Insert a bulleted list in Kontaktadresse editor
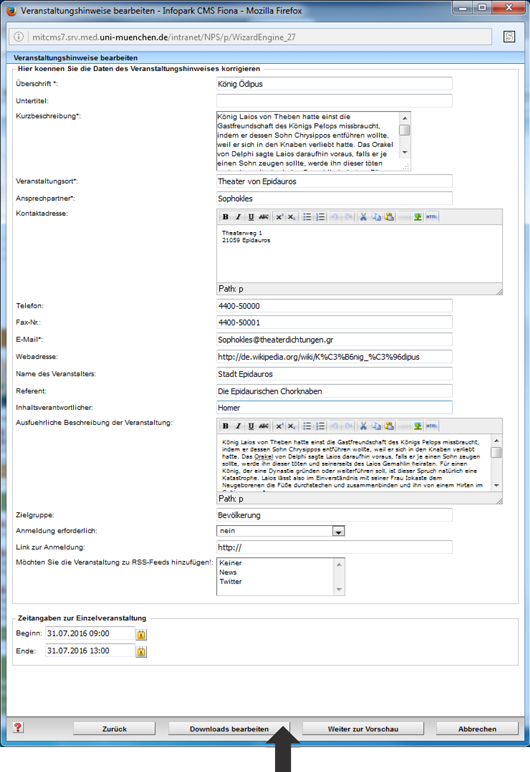Screen dimensions: 530x772 point(307,217)
